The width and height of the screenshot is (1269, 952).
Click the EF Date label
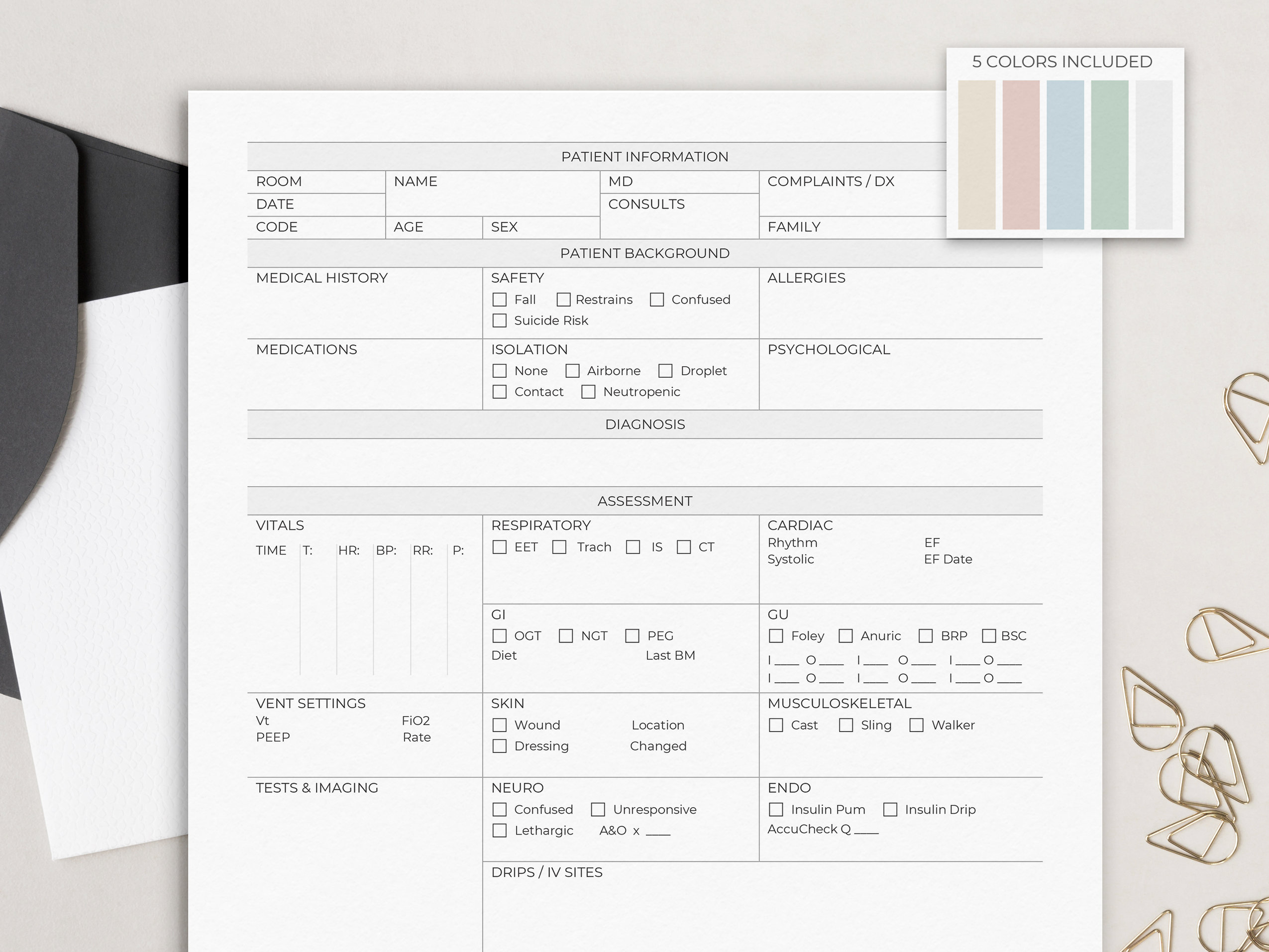[x=948, y=559]
